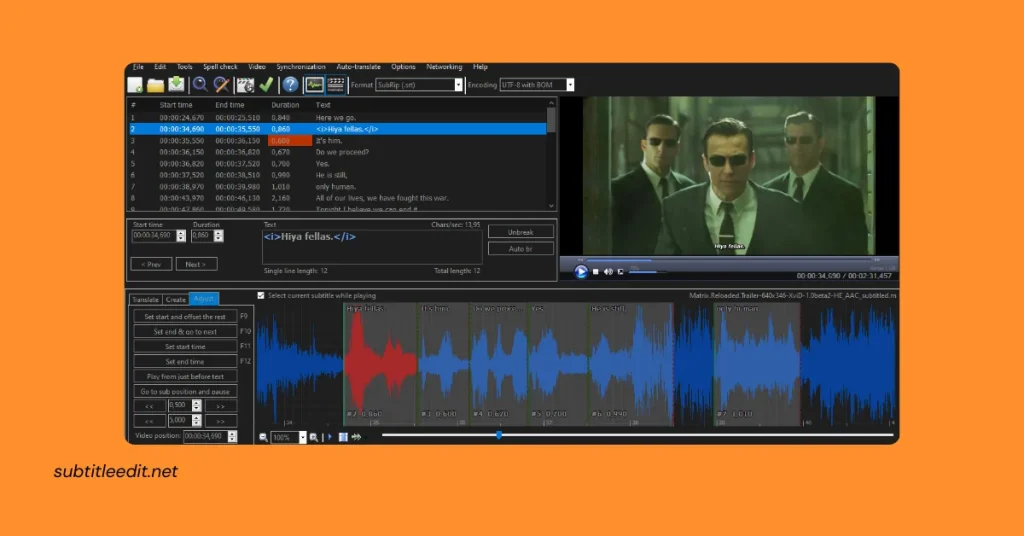Viewport: 1024px width, 536px height.
Task: Click the green checkmark spell check icon
Action: coord(266,85)
